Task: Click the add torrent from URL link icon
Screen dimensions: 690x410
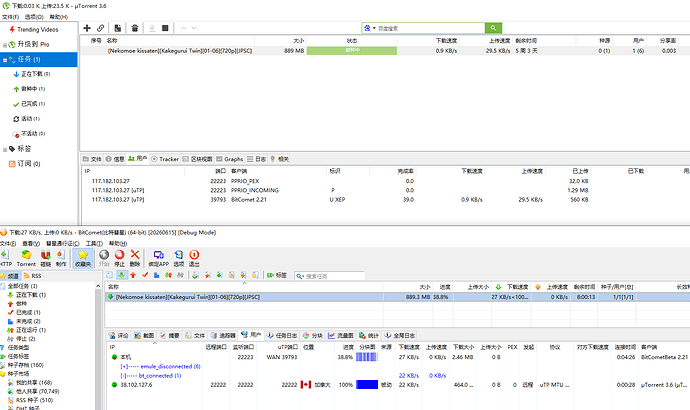Action: click(101, 28)
